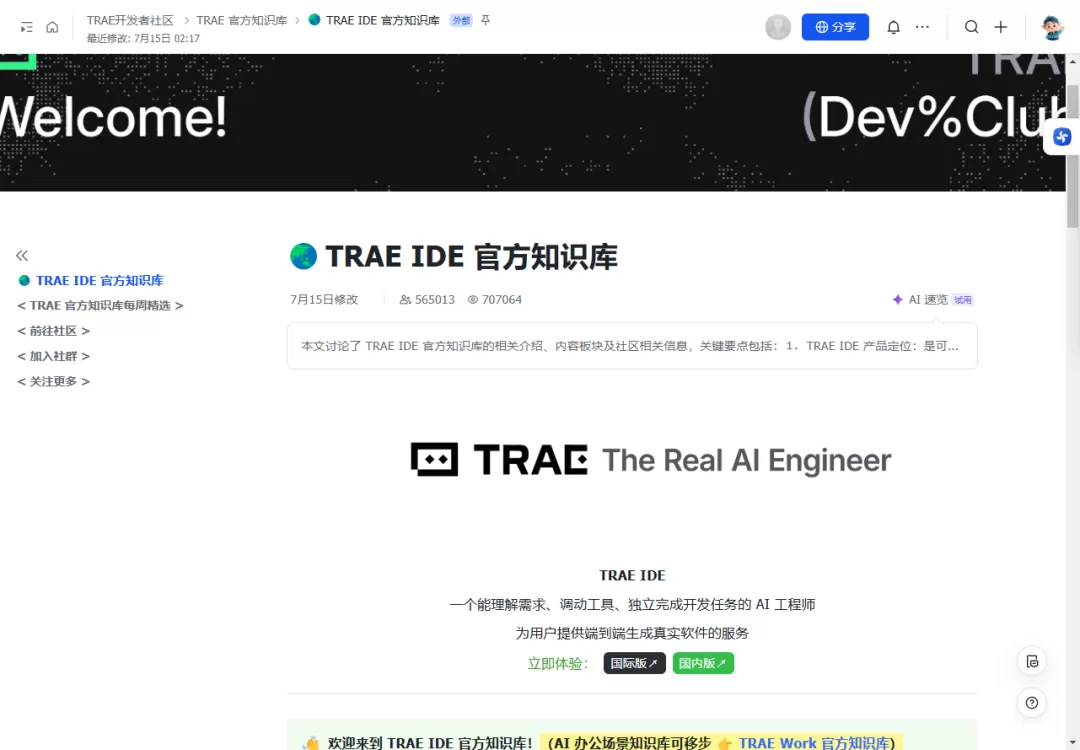This screenshot has height=750, width=1080.
Task: Open the user profile avatar
Action: (1052, 27)
